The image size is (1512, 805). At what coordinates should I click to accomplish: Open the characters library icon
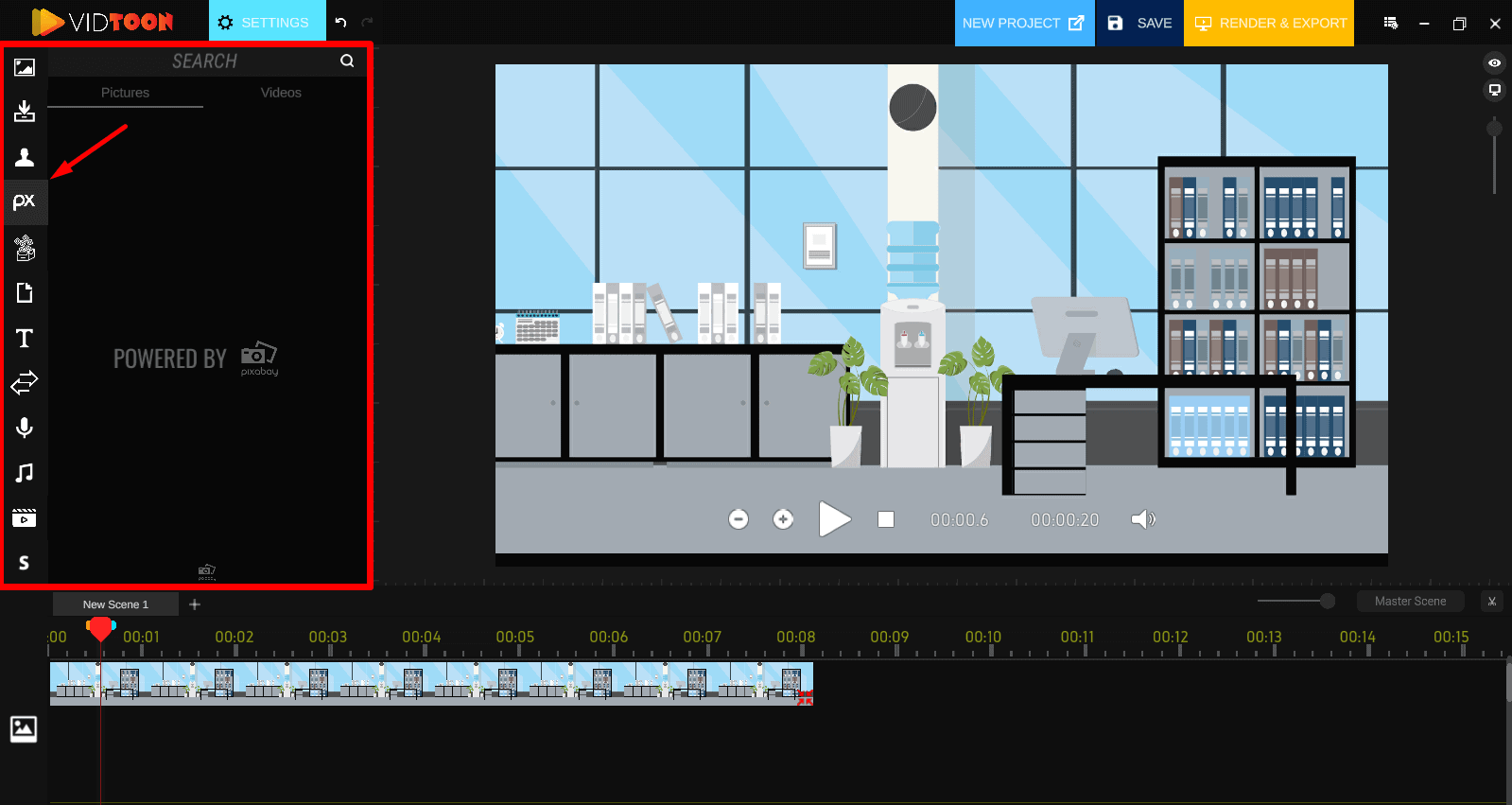25,157
